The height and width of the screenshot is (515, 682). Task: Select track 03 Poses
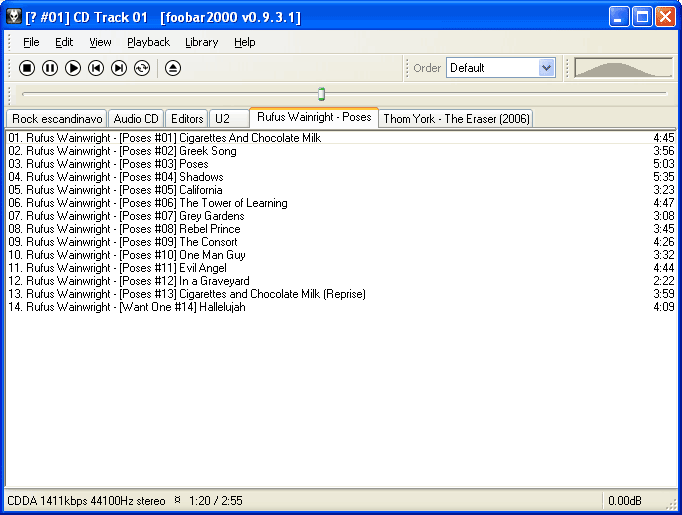(341, 164)
